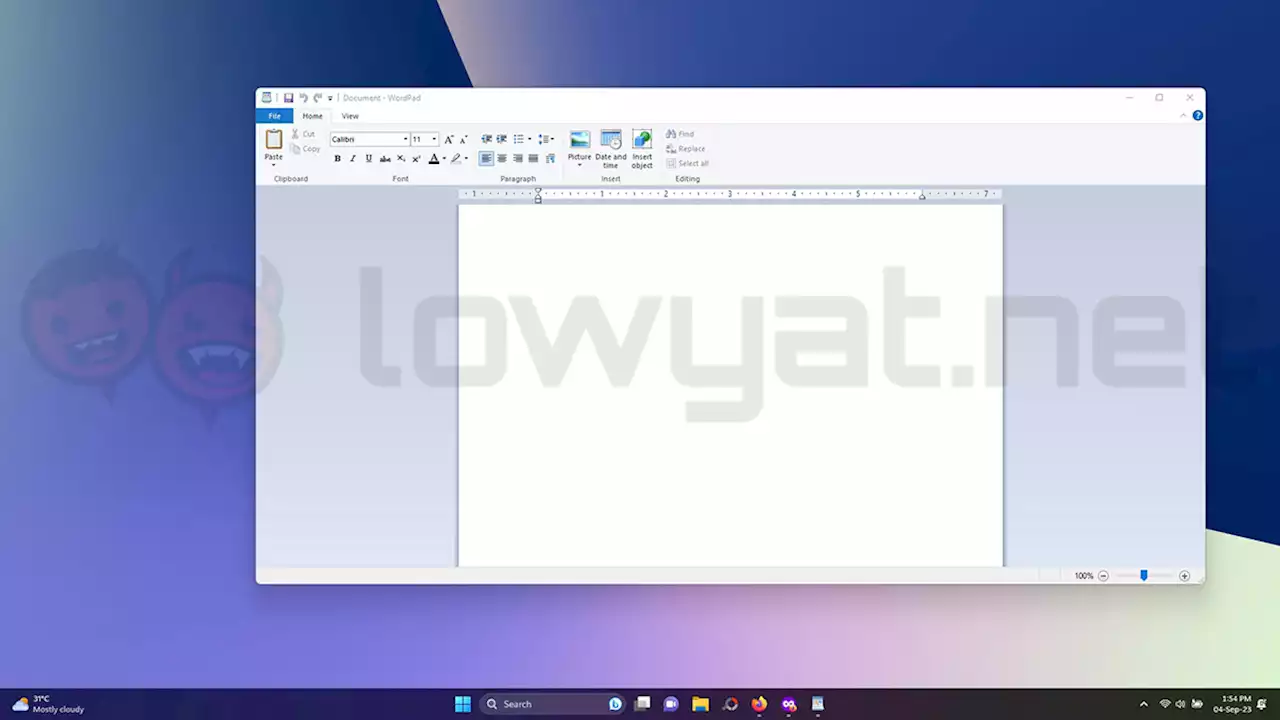The width and height of the screenshot is (1280, 720).
Task: Click the Replace button
Action: pos(685,149)
